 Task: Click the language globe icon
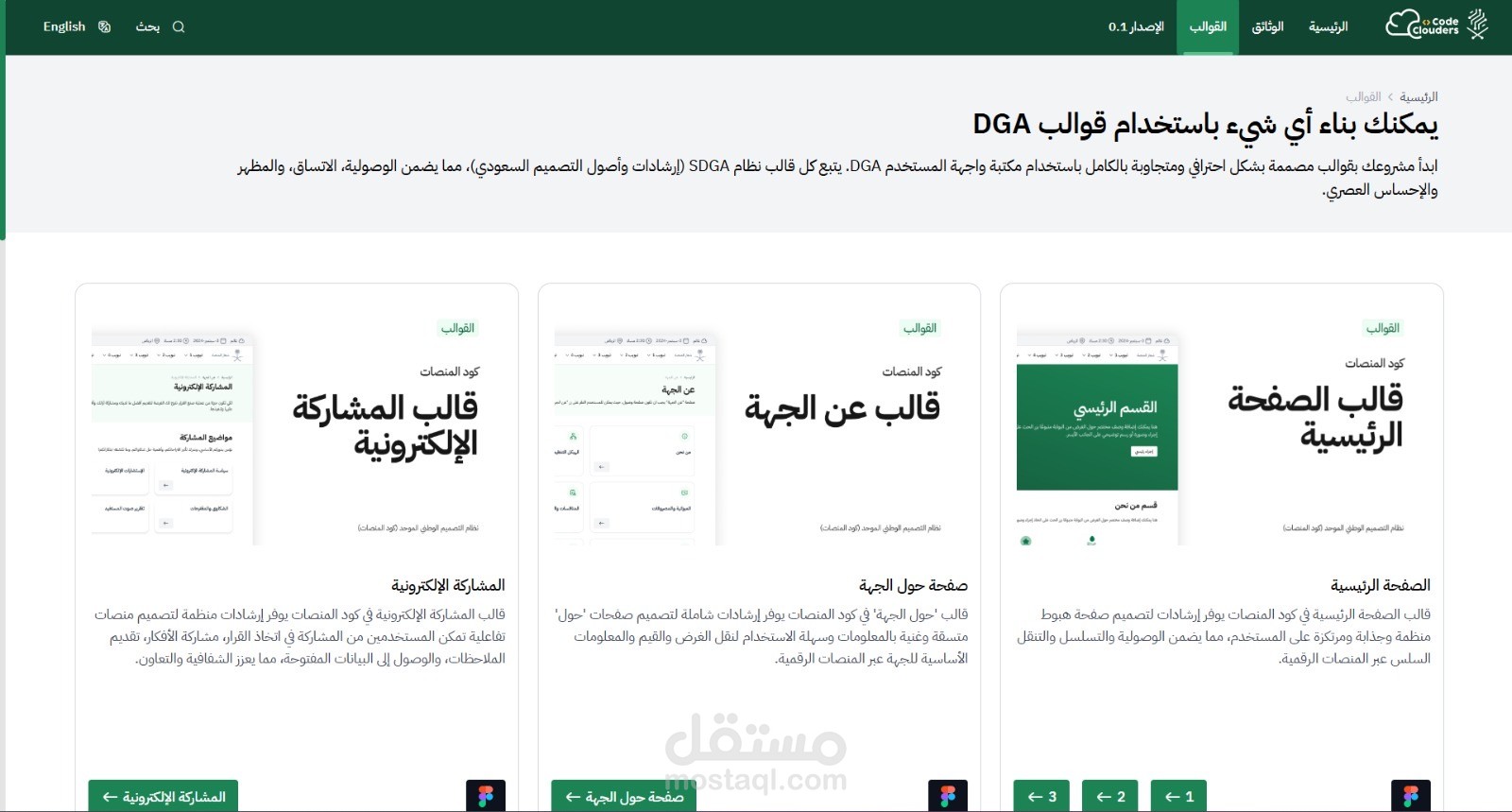[x=105, y=26]
